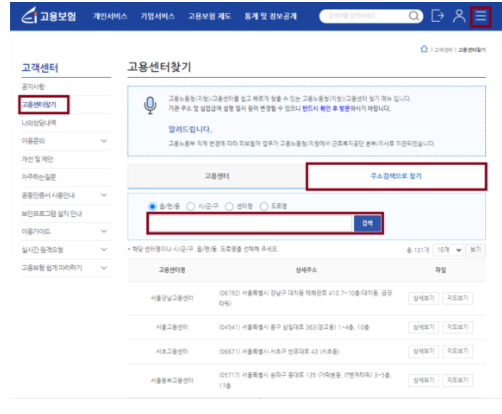This screenshot has height=414, width=502.
Task: Open the user profile icon in header
Action: pyautogui.click(x=459, y=16)
